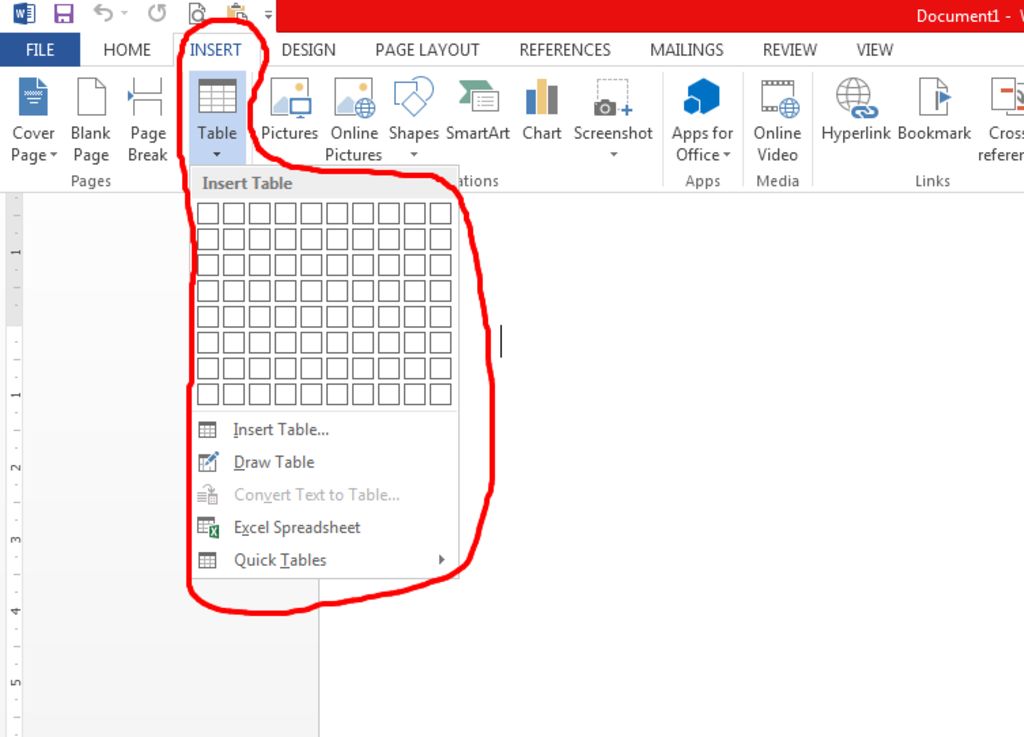Open the VIEW tab
1024x737 pixels.
coord(874,50)
